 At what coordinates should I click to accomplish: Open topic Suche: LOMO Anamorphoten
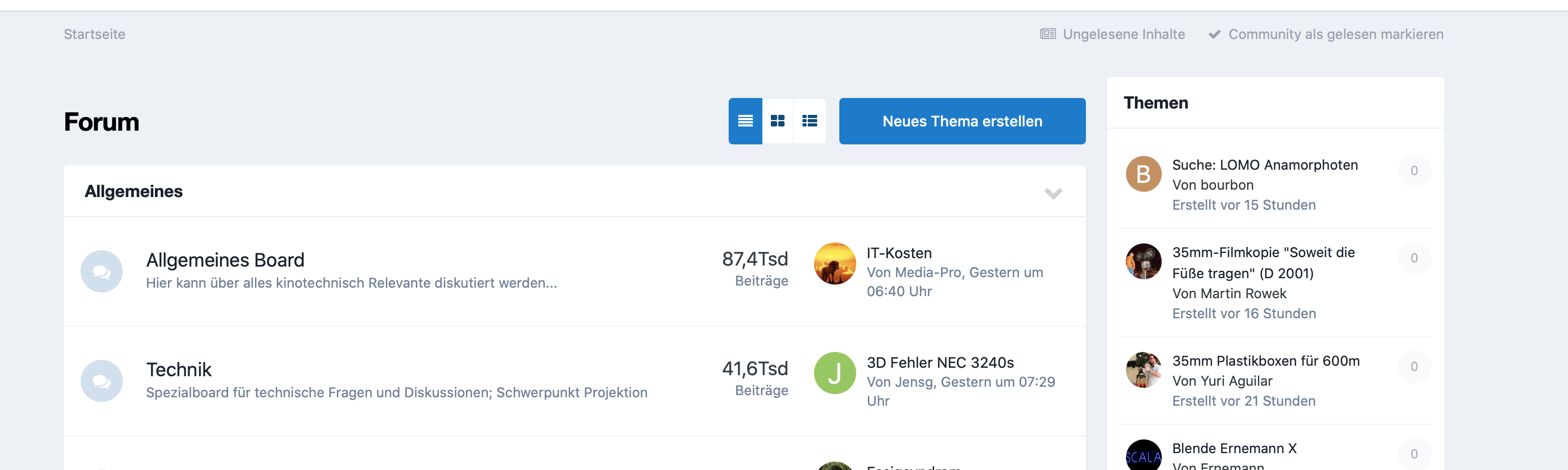click(1265, 165)
